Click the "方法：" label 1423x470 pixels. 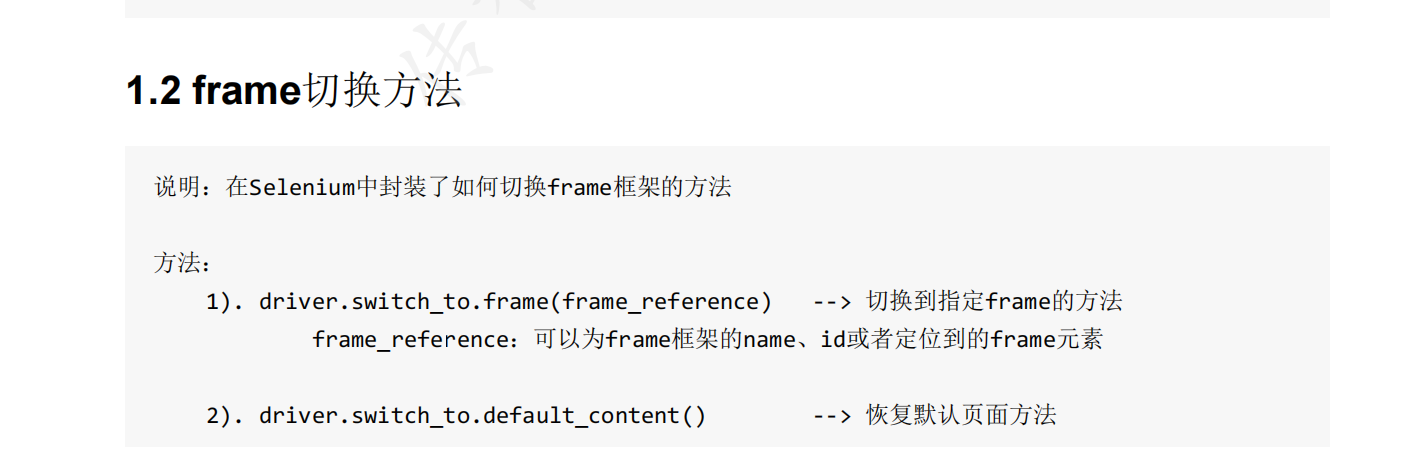point(182,263)
